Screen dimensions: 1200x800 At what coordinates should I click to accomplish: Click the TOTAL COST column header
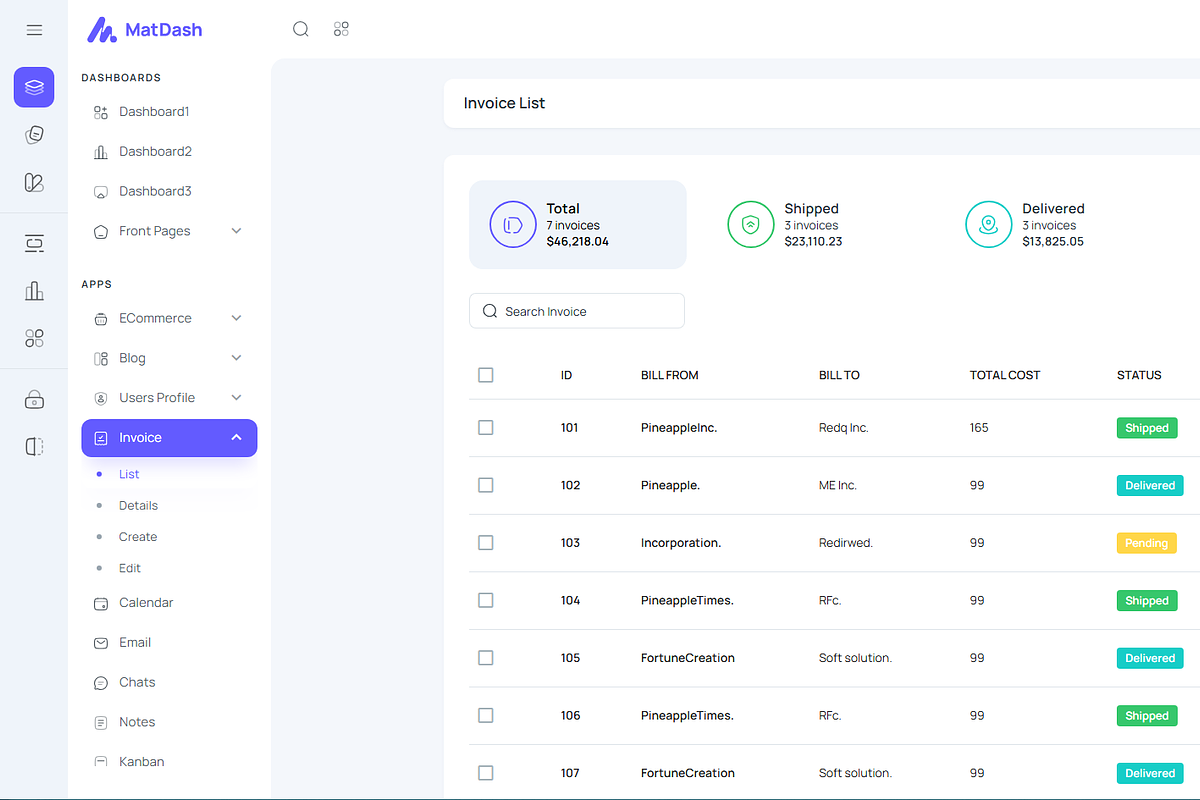pyautogui.click(x=1005, y=375)
